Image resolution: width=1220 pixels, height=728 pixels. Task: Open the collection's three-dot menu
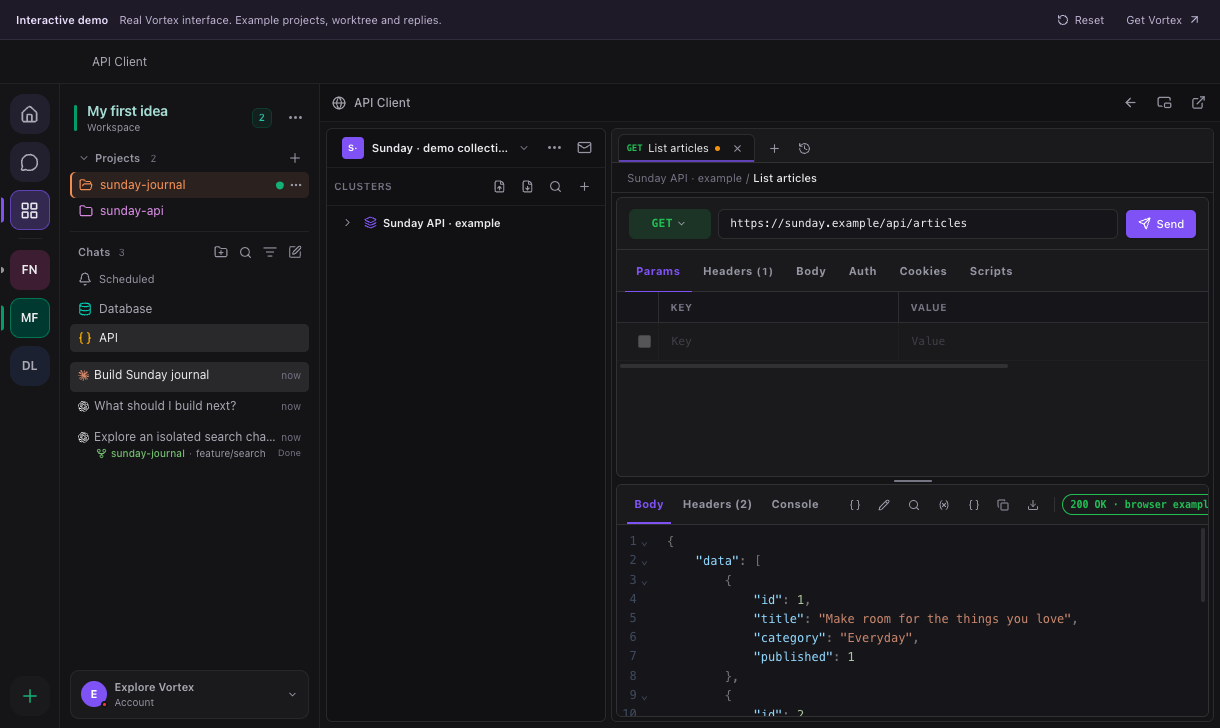[555, 148]
